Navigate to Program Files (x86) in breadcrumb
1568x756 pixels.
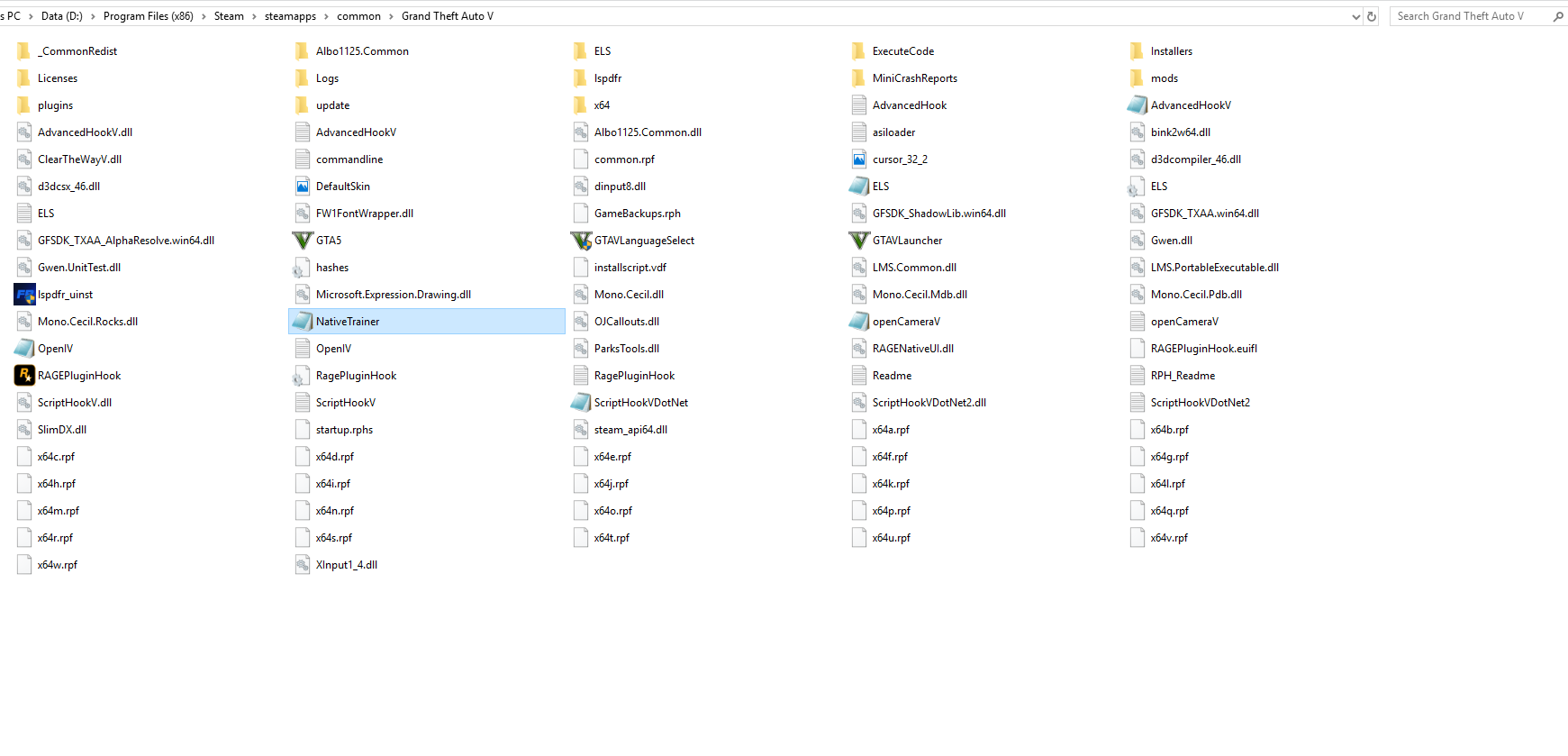149,16
